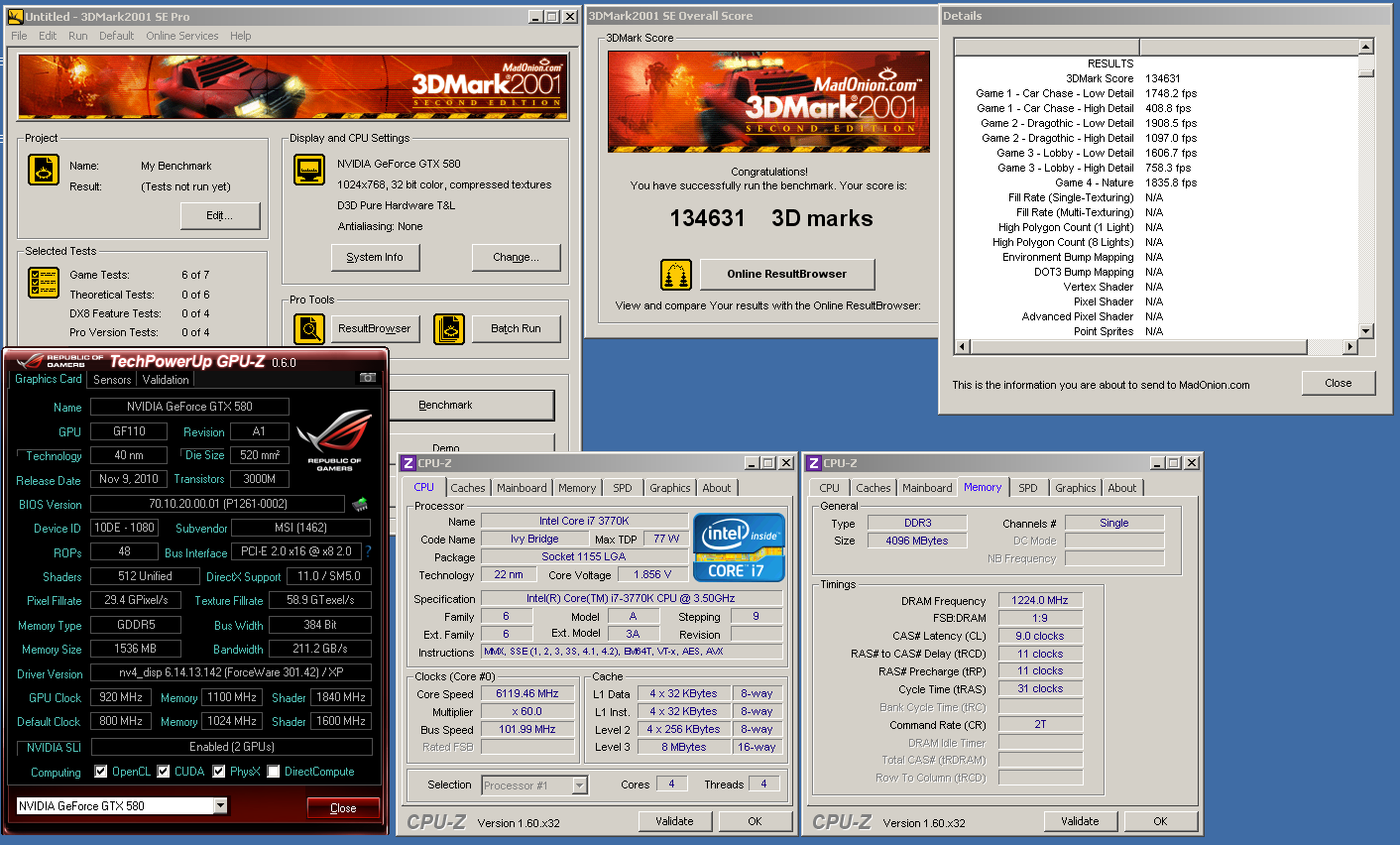The width and height of the screenshot is (1400, 845).
Task: Switch to About tab in right CPU-Z
Action: (1122, 488)
